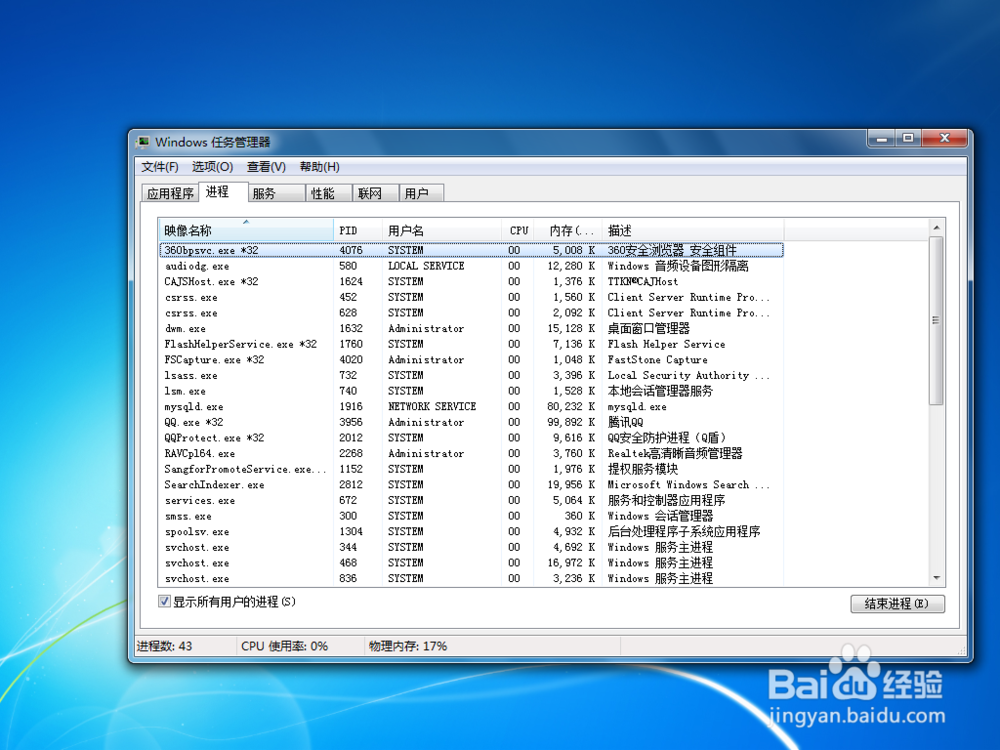Close the Task Manager window

tap(945, 138)
